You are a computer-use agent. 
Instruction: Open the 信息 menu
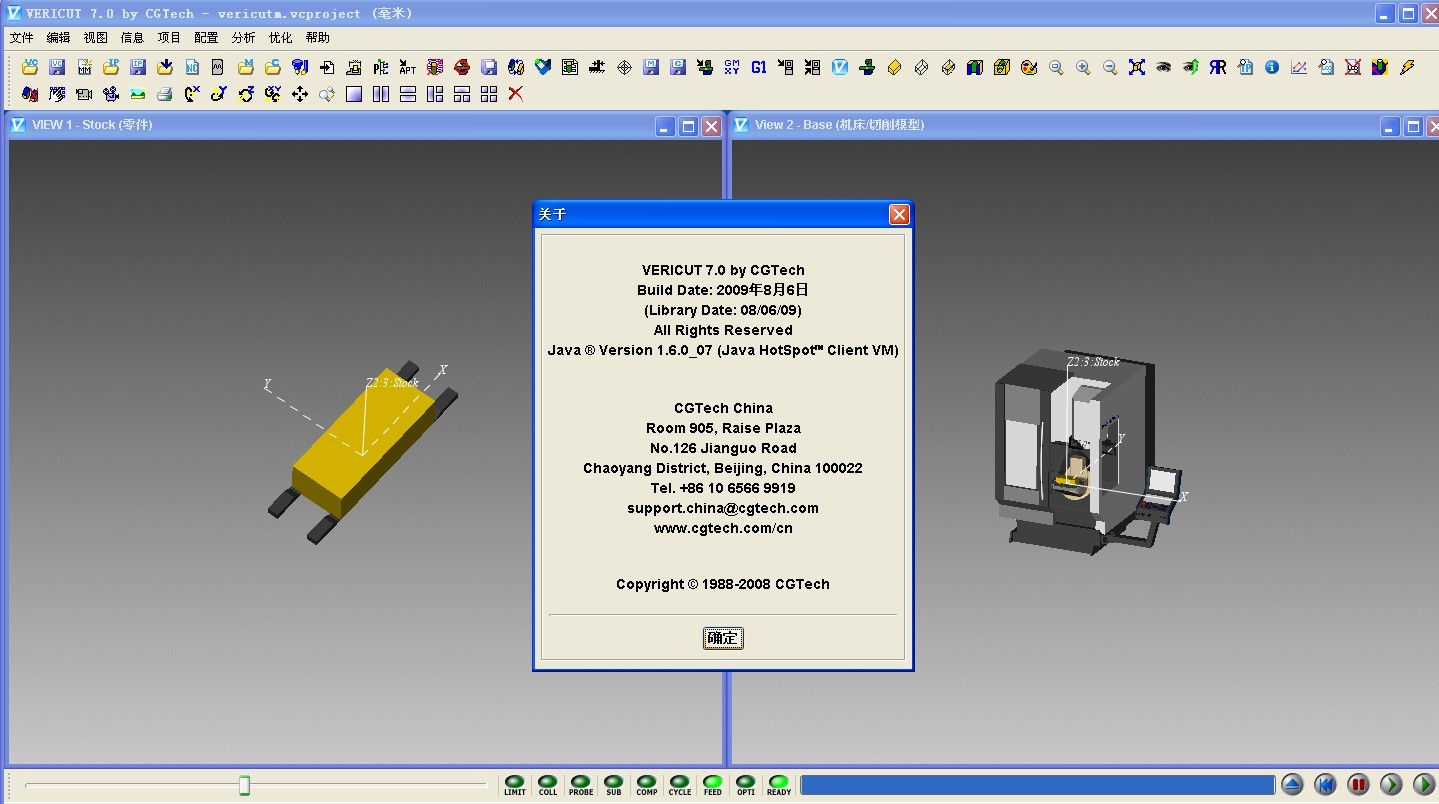(x=132, y=38)
